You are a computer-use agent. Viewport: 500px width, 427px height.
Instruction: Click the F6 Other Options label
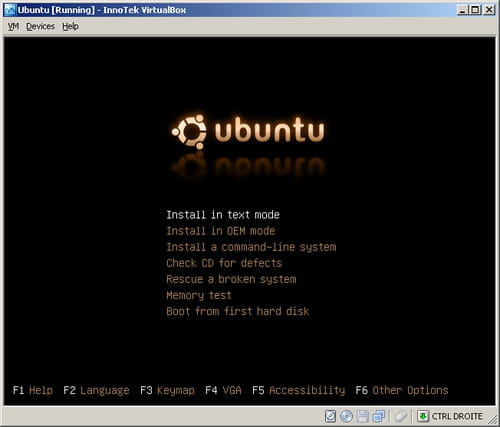pyautogui.click(x=402, y=390)
